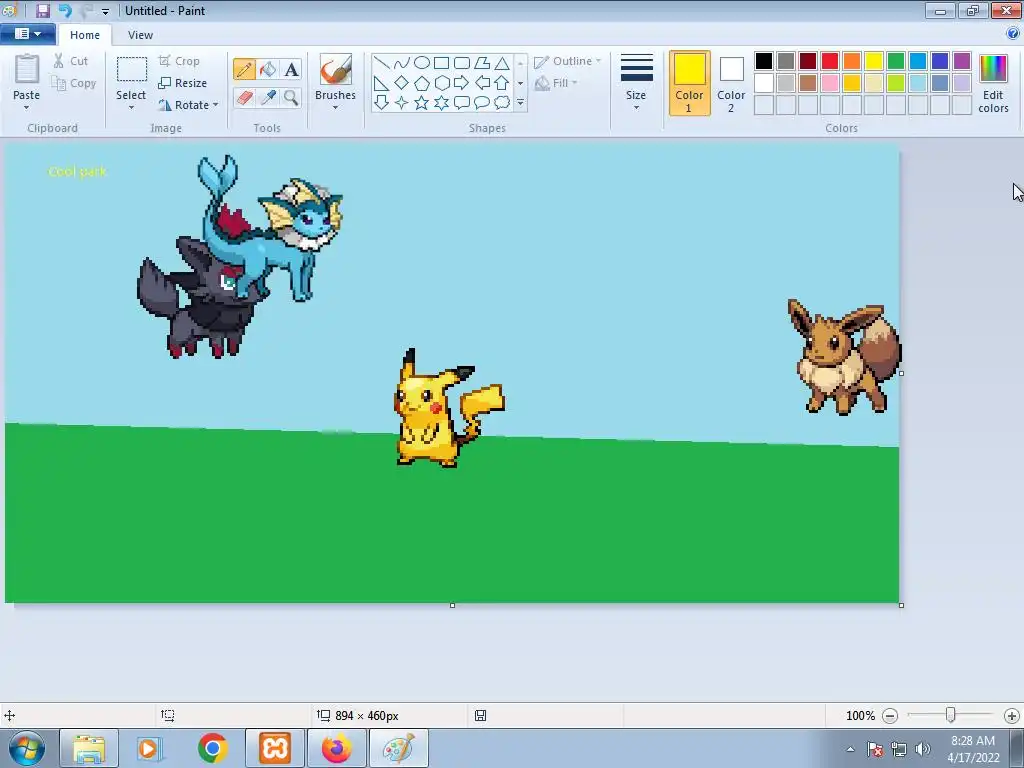The image size is (1024, 768).
Task: Switch to the View ribbon tab
Action: pos(140,35)
